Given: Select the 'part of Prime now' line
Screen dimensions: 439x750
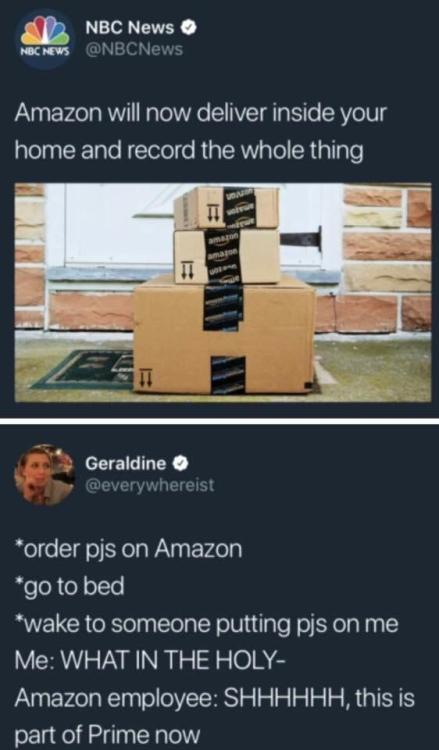Looking at the screenshot, I should (108, 732).
